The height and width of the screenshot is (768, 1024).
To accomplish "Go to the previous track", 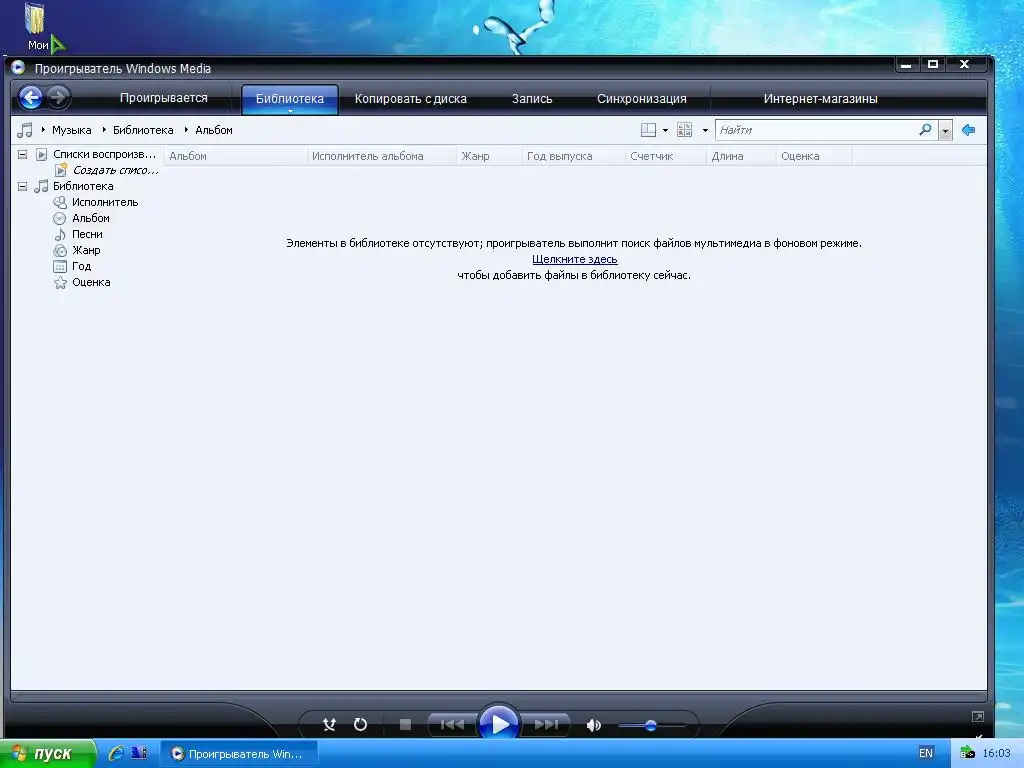I will [x=453, y=724].
